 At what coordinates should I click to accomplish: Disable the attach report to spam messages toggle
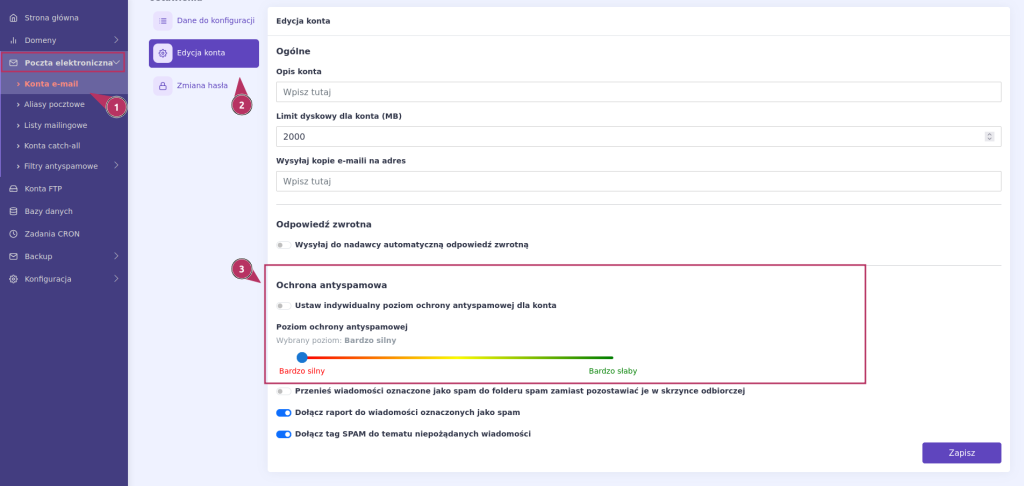pos(283,413)
